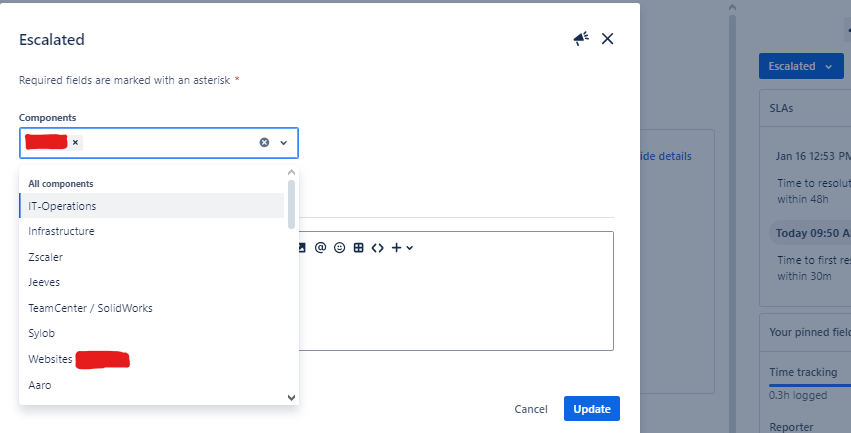Image resolution: width=851 pixels, height=433 pixels.
Task: Remove the selected component tag
Action: pos(75,142)
